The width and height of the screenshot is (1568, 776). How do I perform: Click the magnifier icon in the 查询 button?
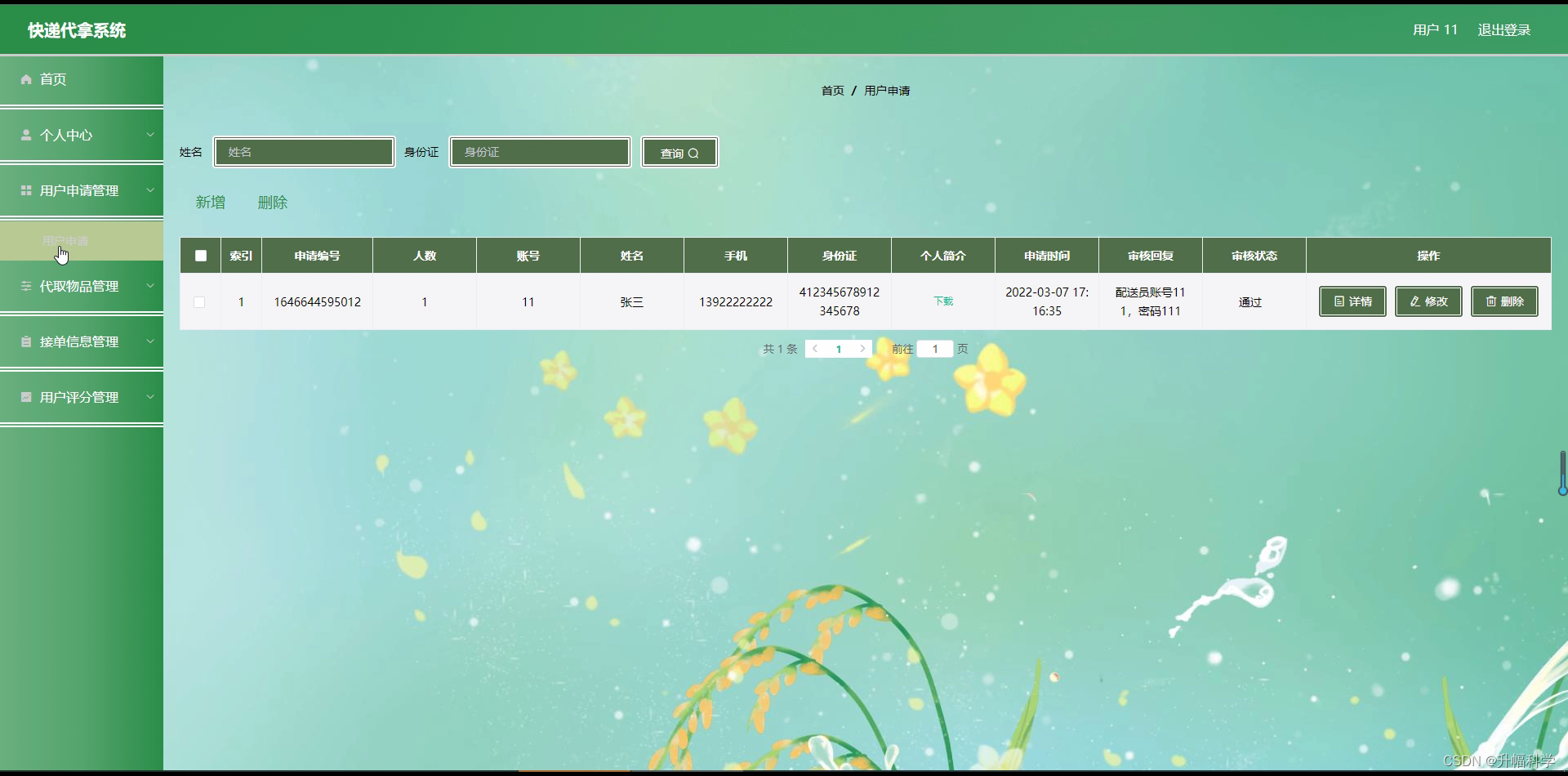click(x=693, y=152)
